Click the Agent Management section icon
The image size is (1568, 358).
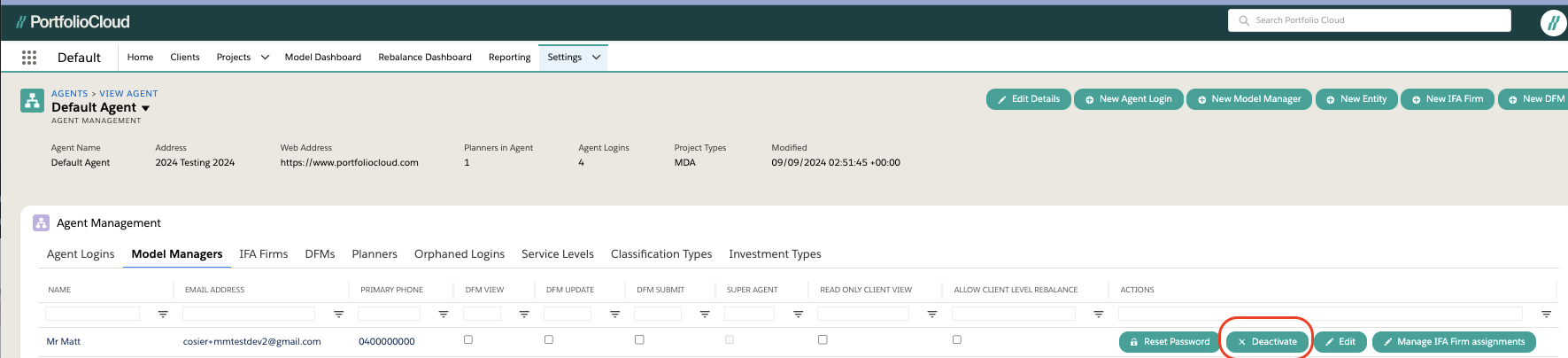point(41,223)
